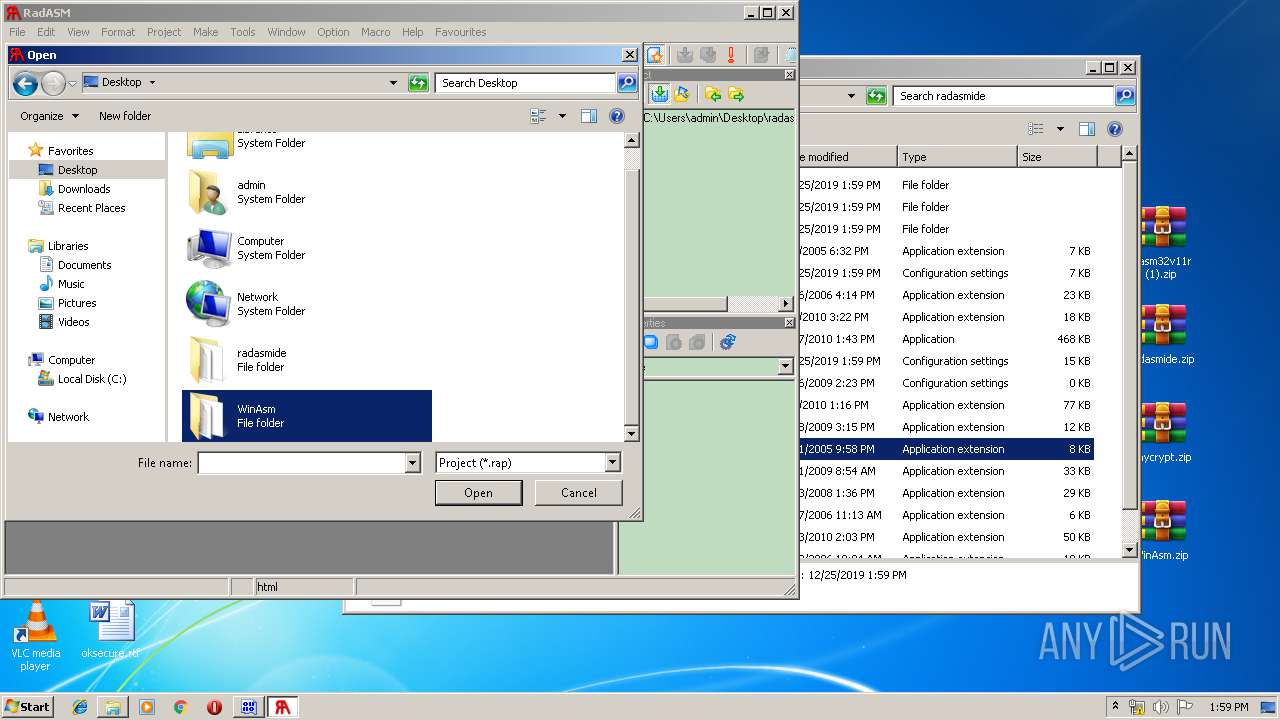
Task: Open Windows Media Player from taskbar
Action: (147, 707)
